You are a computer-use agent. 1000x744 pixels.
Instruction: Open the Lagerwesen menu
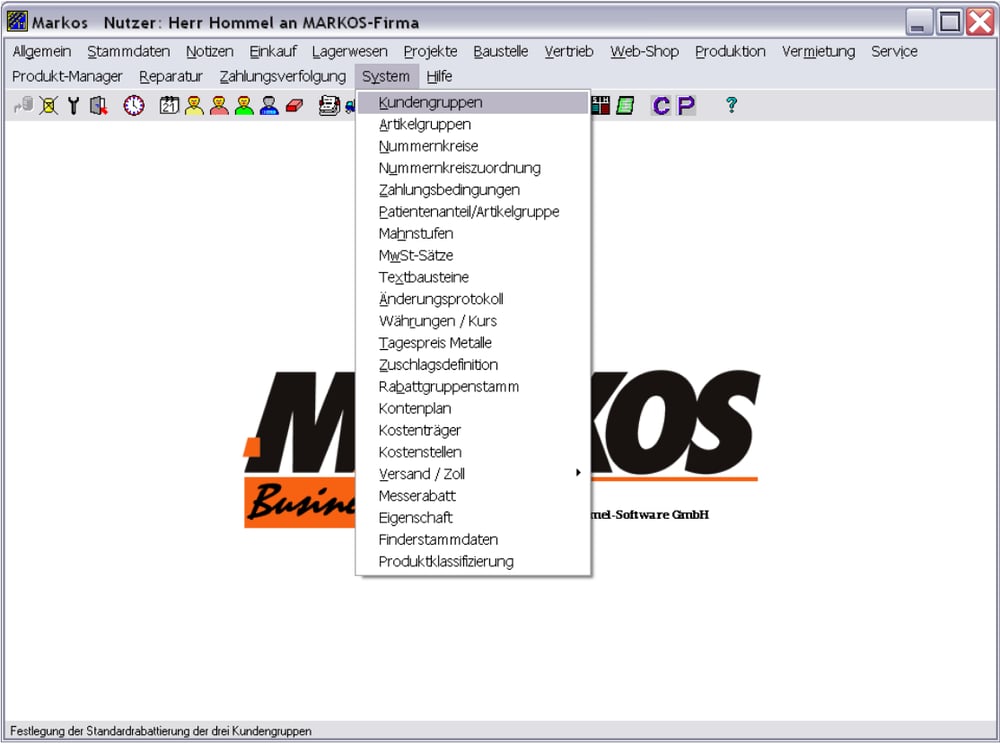tap(349, 52)
